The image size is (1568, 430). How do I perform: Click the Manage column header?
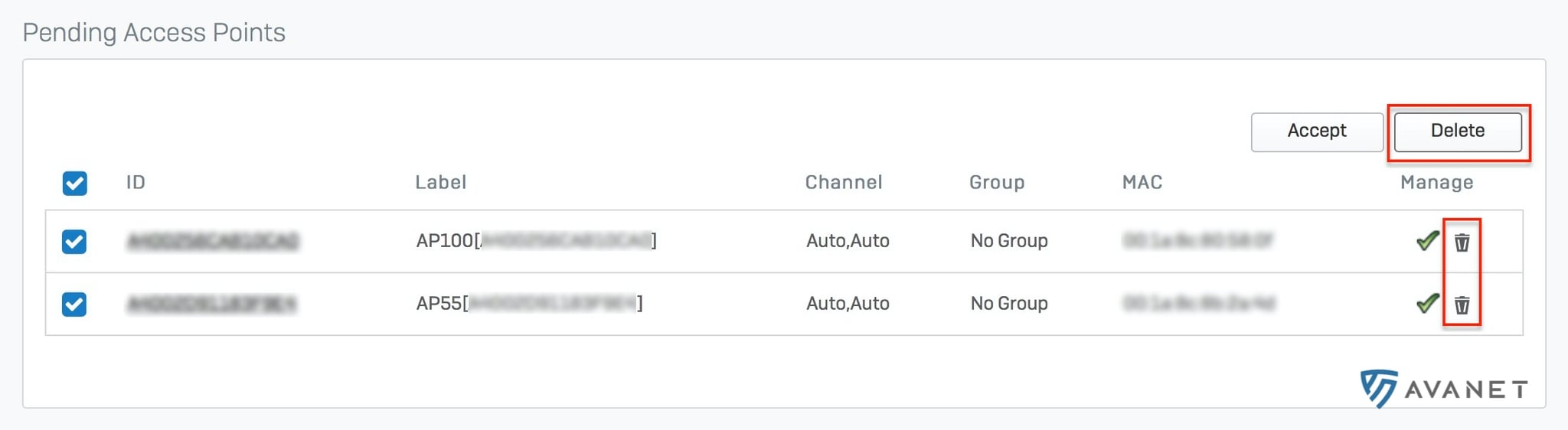(x=1436, y=183)
